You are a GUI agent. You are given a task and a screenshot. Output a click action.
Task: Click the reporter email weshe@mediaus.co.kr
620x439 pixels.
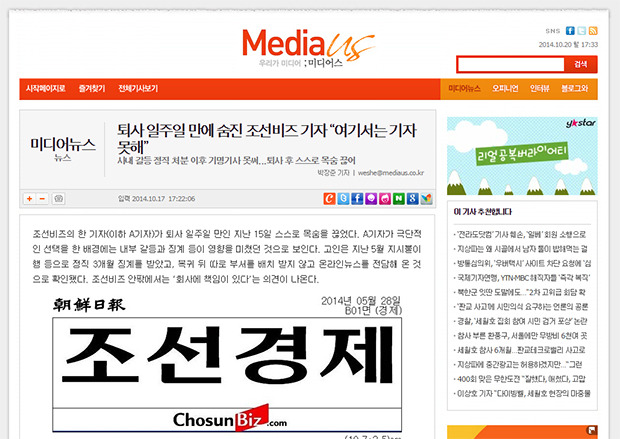(x=391, y=173)
